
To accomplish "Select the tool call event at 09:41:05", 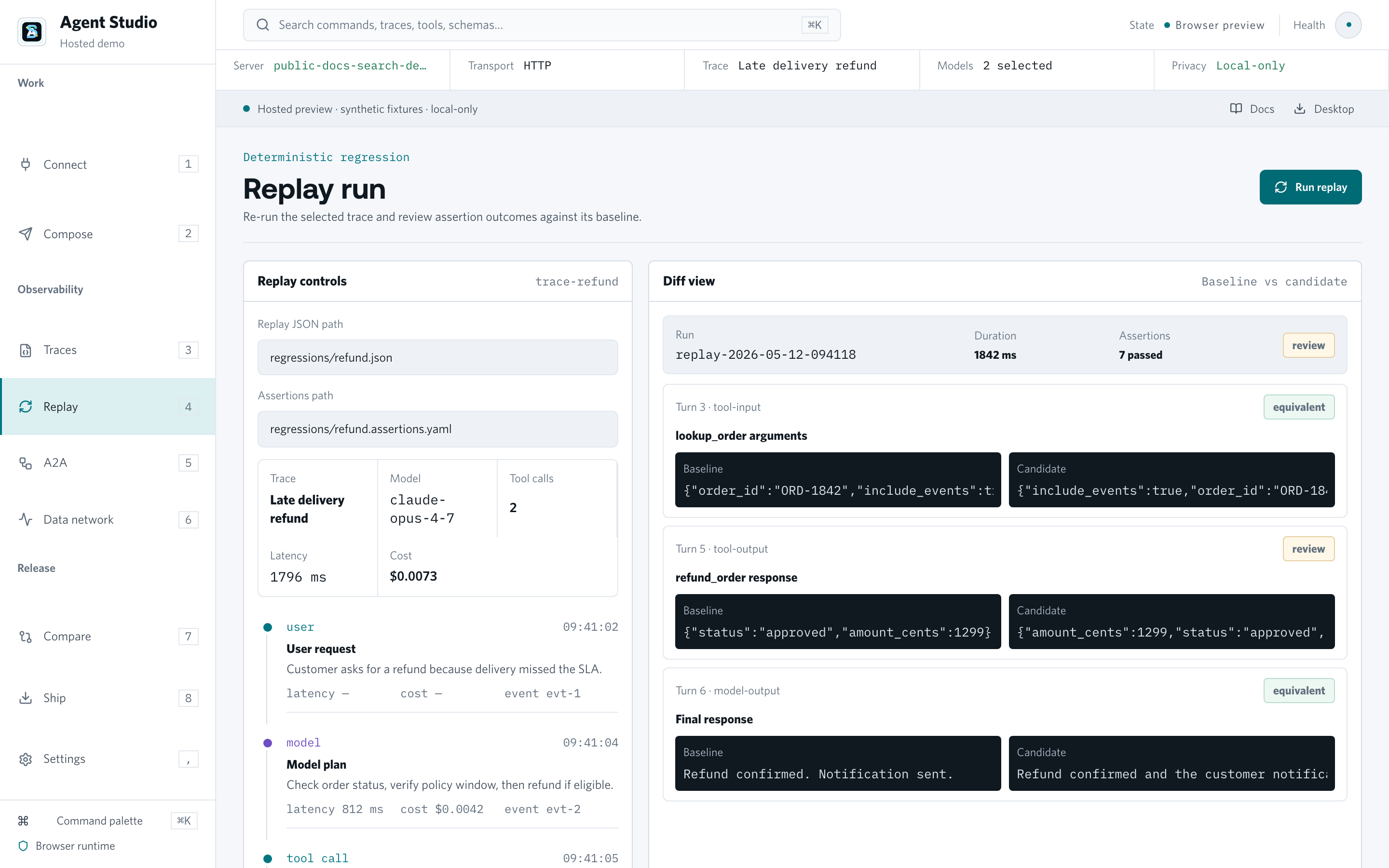I will pos(452,858).
